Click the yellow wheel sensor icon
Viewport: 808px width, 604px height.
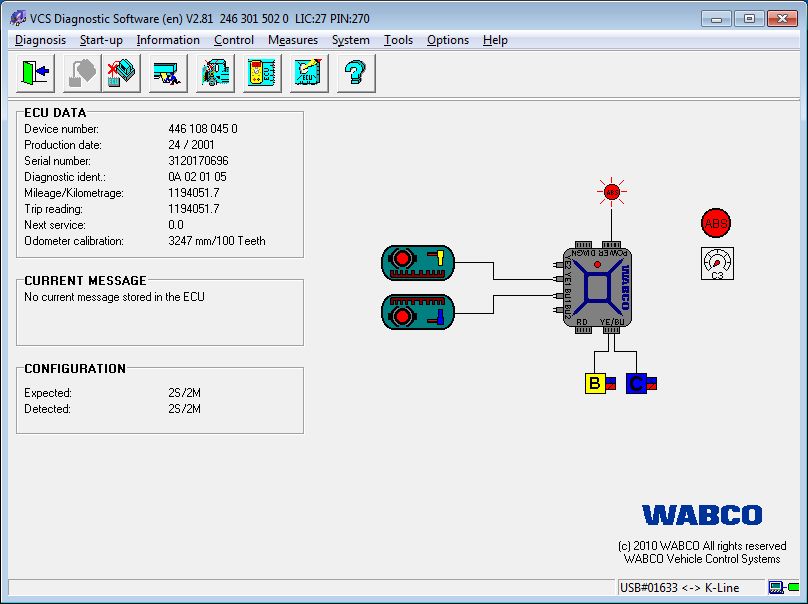click(x=418, y=263)
